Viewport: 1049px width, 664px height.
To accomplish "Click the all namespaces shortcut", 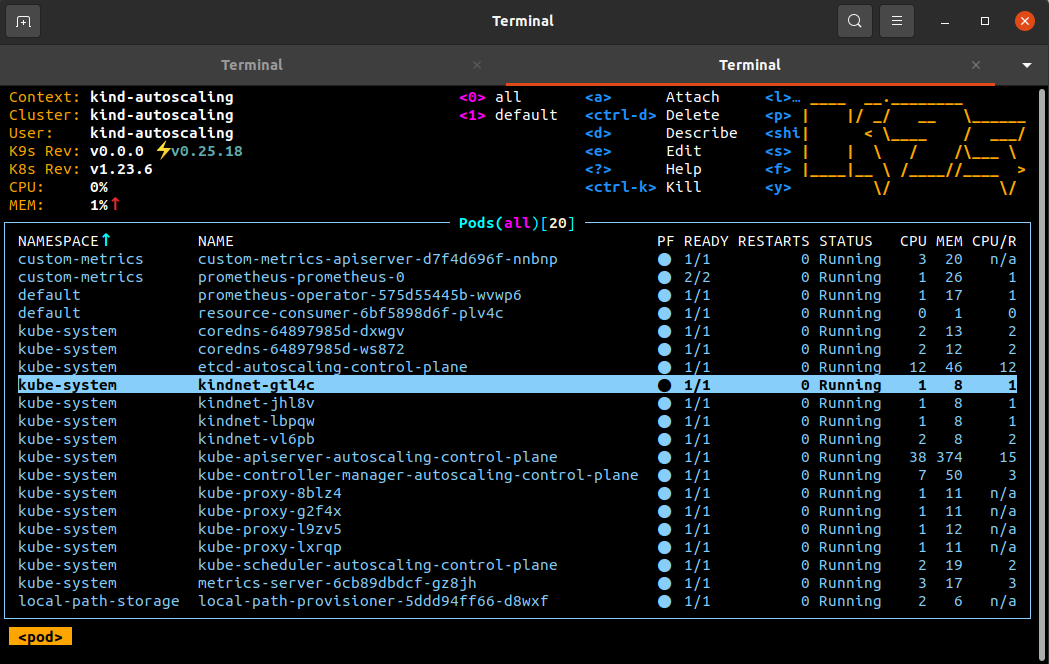I will coord(508,97).
